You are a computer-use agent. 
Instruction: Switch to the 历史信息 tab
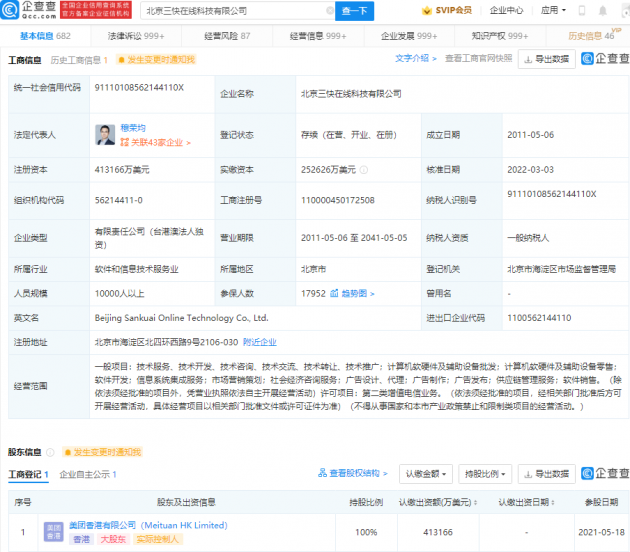[591, 36]
